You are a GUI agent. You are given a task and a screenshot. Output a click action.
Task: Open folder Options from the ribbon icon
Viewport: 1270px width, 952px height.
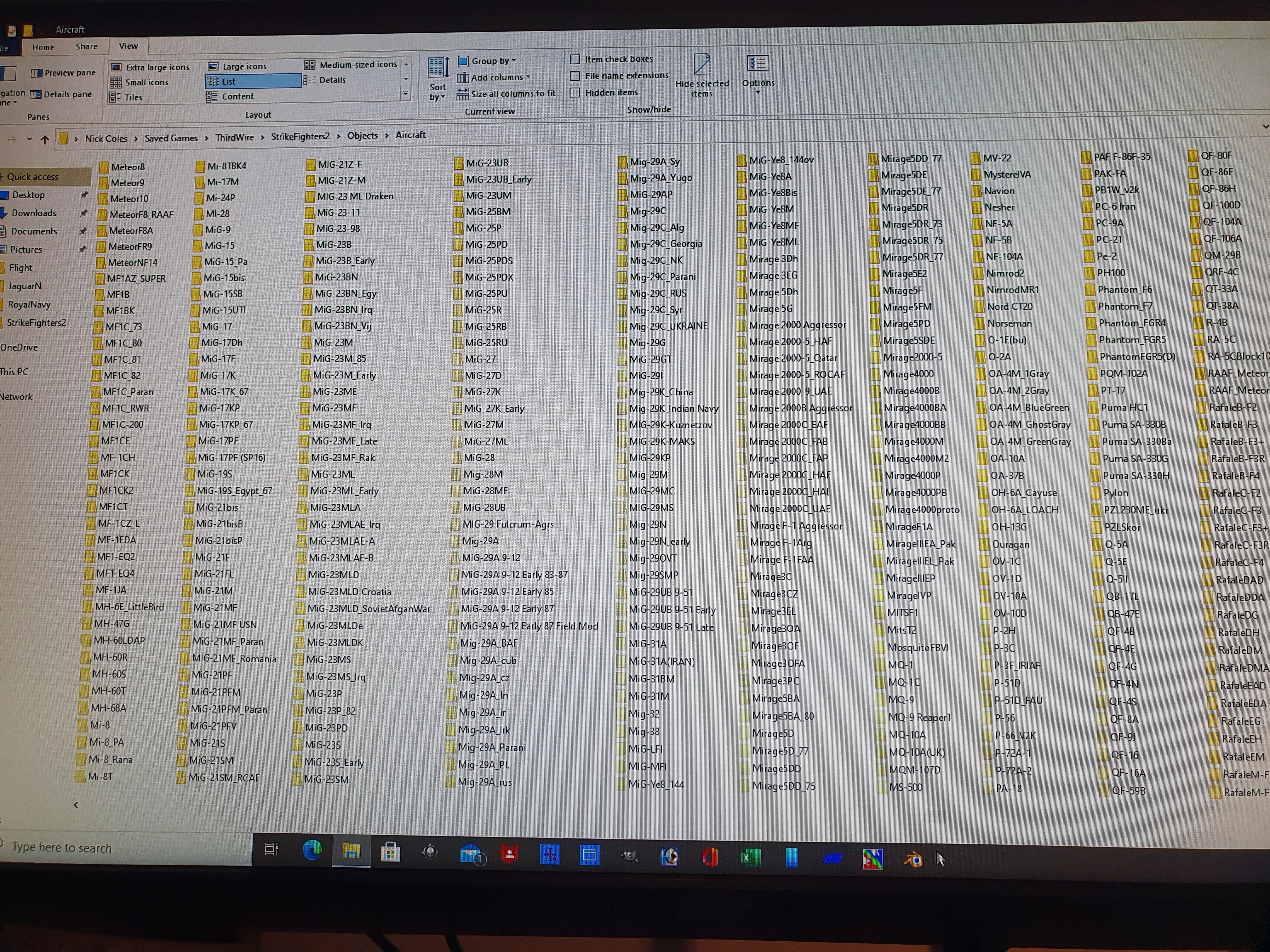pos(758,74)
